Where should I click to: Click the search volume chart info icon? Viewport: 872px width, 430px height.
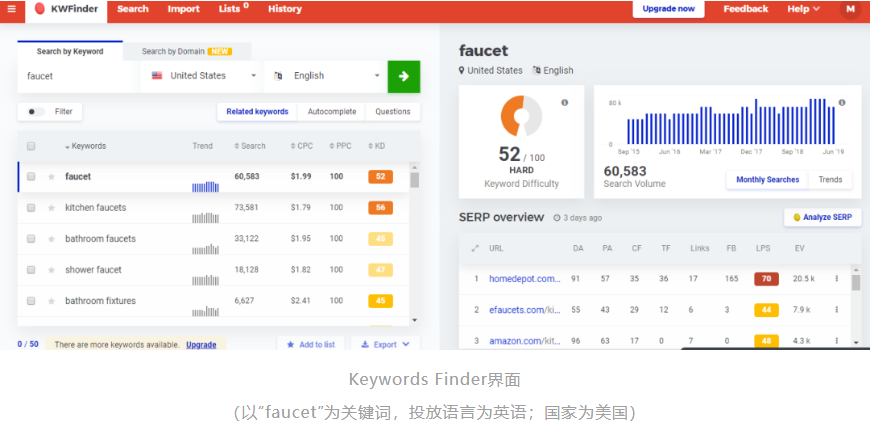(842, 102)
